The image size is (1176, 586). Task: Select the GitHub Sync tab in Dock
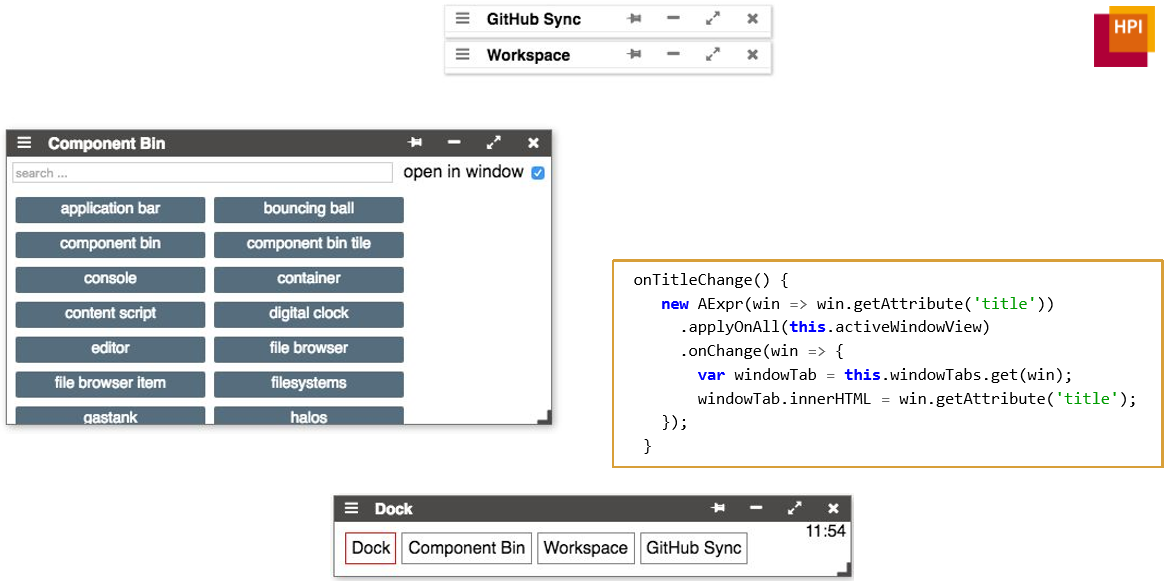click(x=693, y=548)
